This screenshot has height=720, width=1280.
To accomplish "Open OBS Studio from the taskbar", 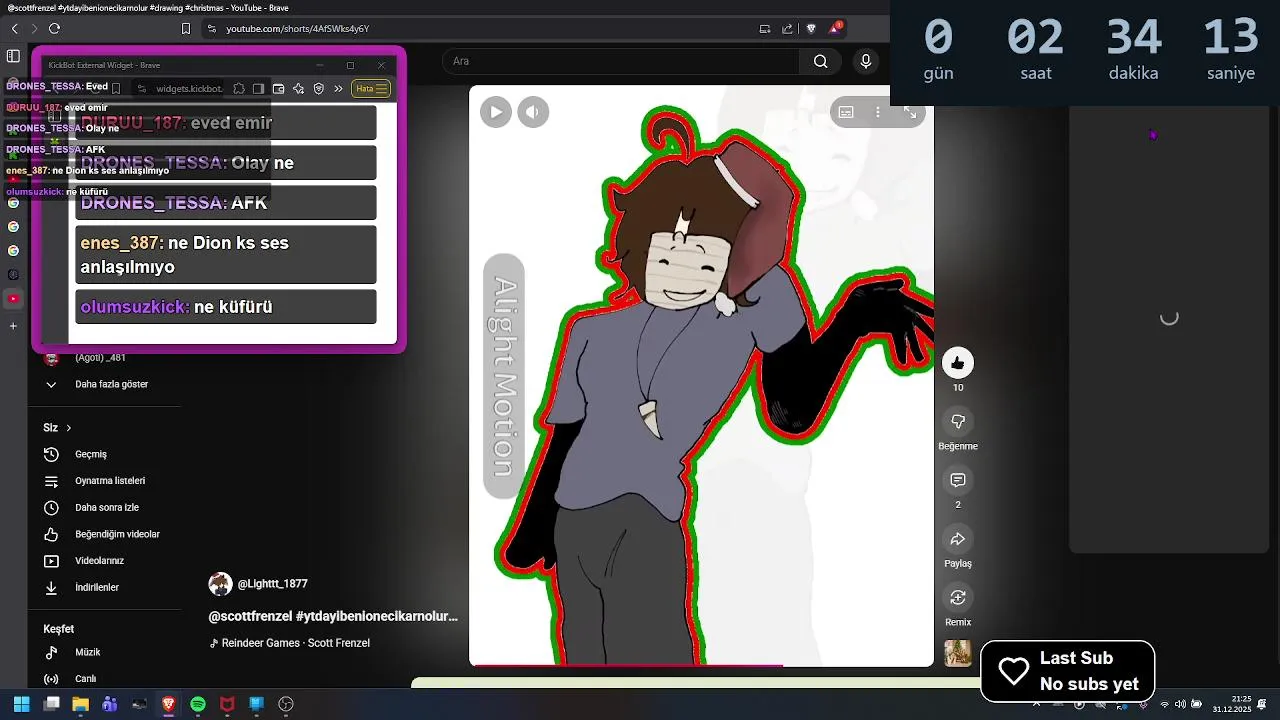I will pos(286,704).
